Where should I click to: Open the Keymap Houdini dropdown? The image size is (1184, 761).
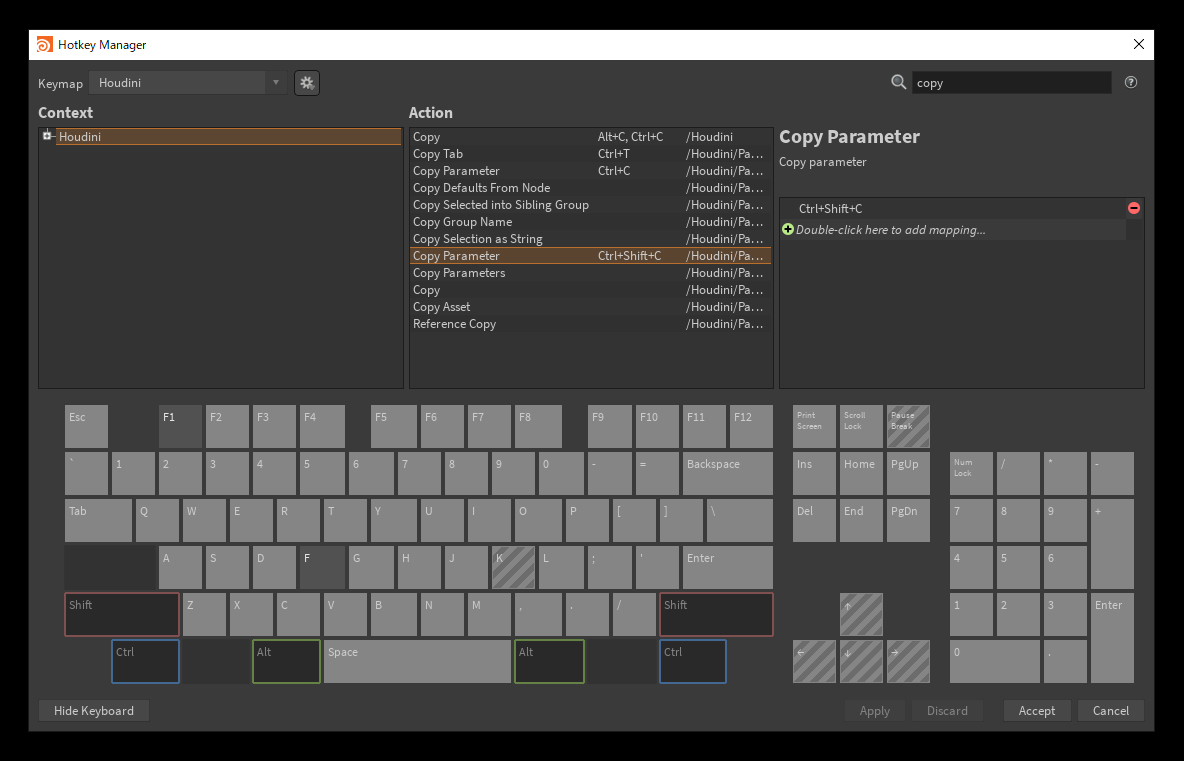[x=188, y=82]
